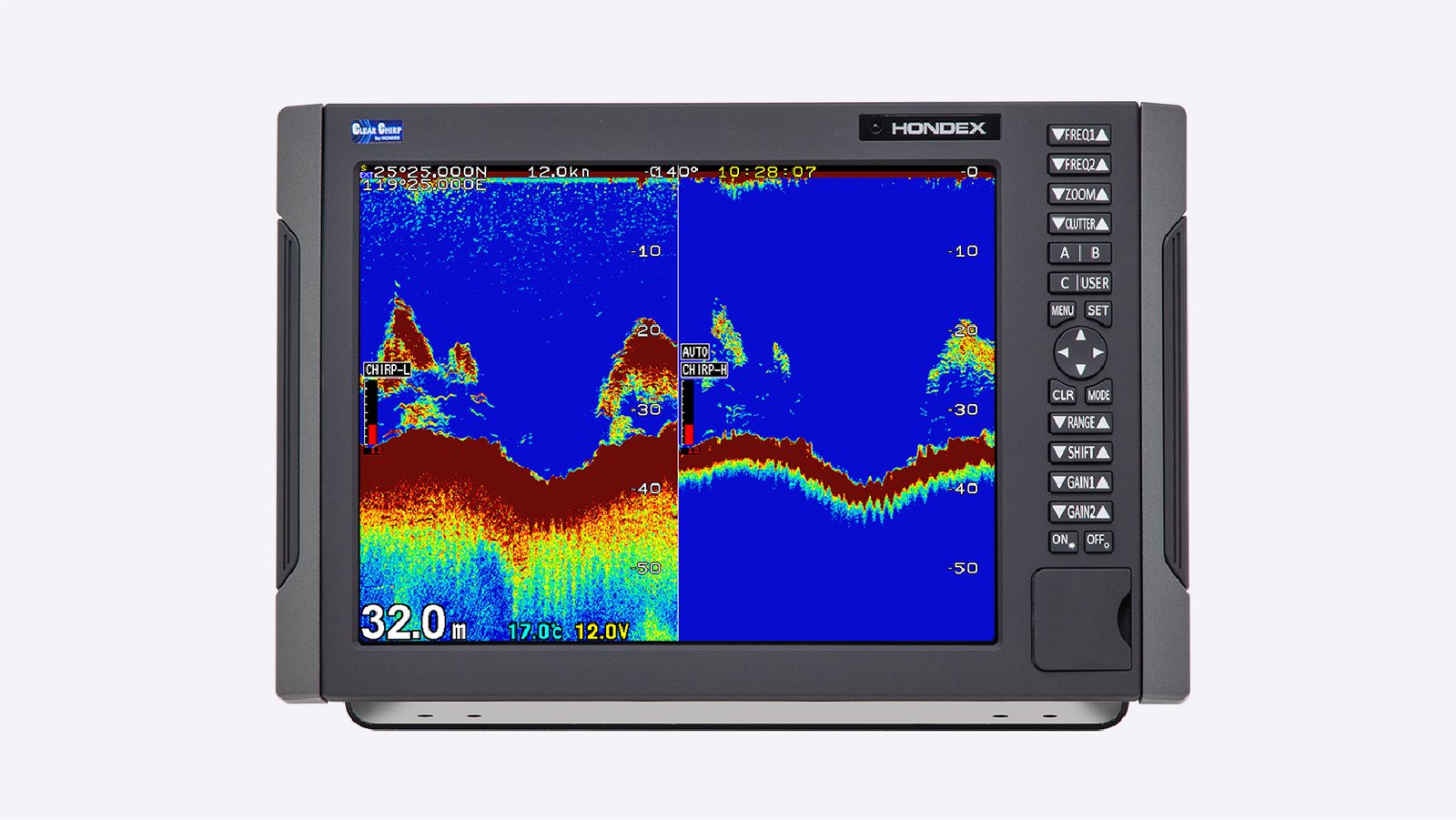Select the 25°25.000N latitude
This screenshot has width=1456, height=820.
(x=430, y=171)
